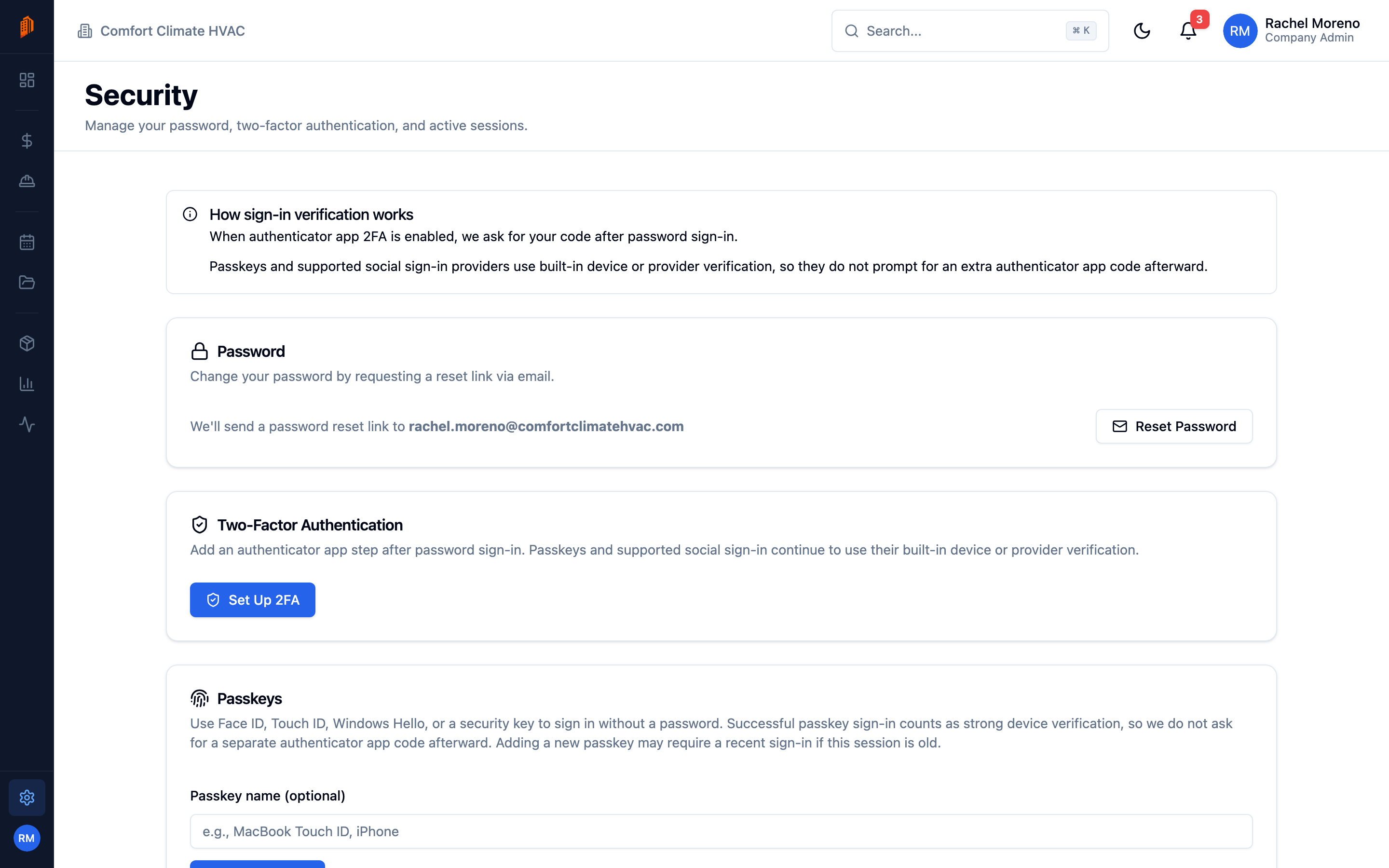Open the folder documents icon in the sidebar
Viewport: 1389px width, 868px height.
[27, 283]
